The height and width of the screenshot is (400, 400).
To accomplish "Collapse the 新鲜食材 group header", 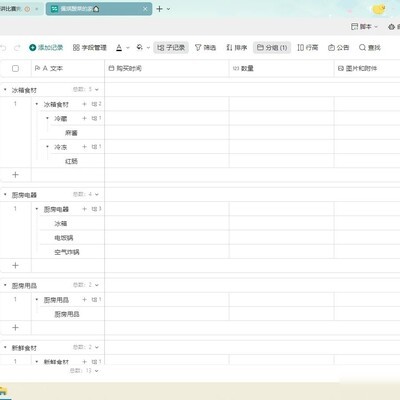I will pyautogui.click(x=5, y=347).
